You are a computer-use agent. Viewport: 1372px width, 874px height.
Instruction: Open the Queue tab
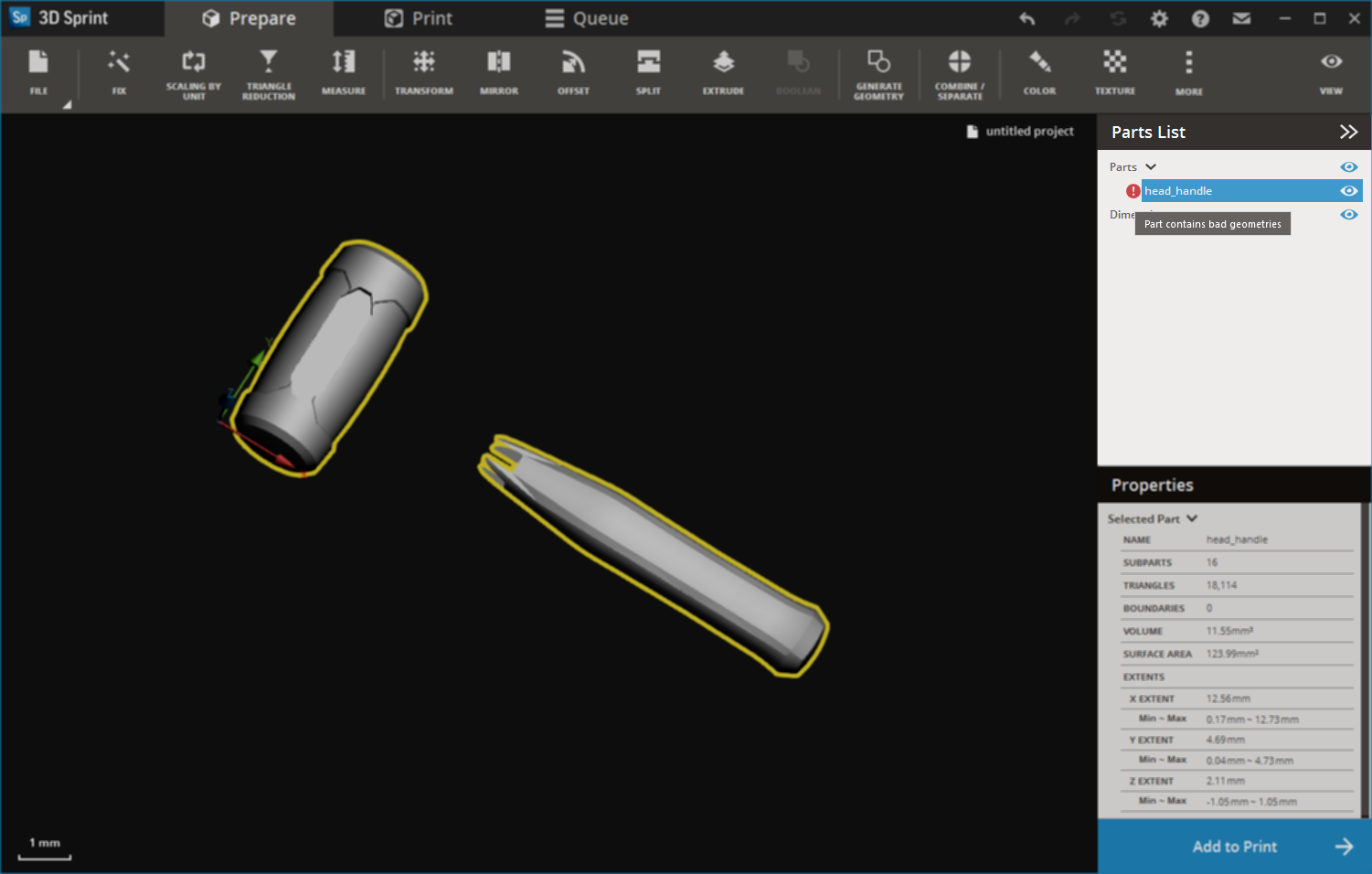pyautogui.click(x=586, y=17)
